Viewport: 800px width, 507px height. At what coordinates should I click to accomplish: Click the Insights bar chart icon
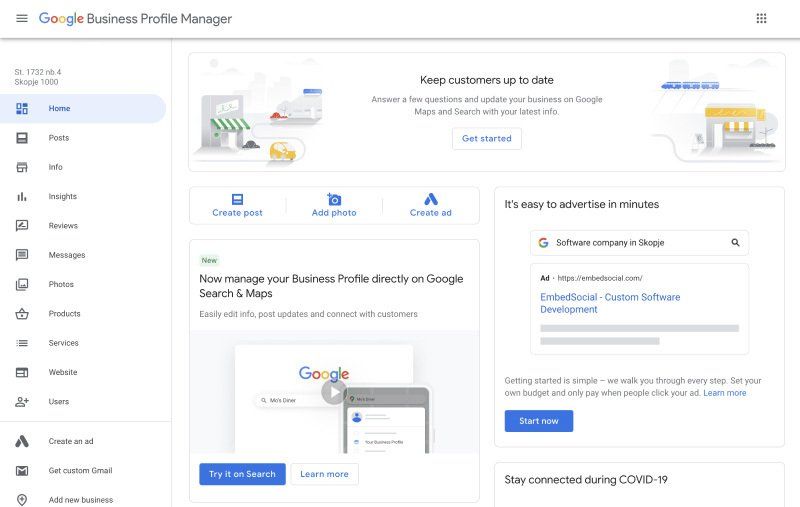click(22, 196)
